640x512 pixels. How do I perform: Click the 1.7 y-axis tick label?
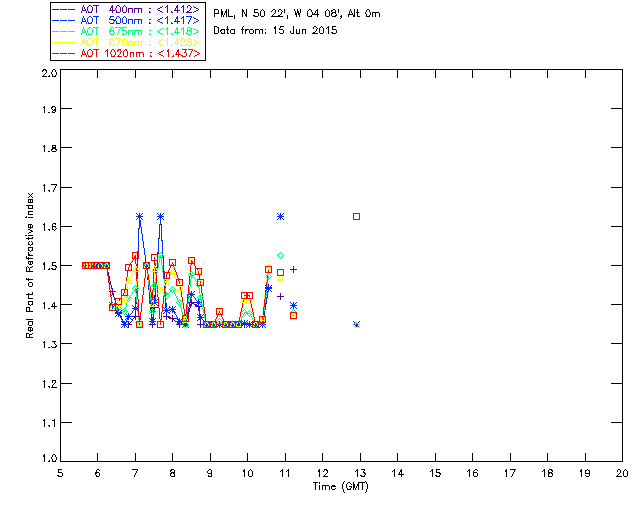click(49, 188)
